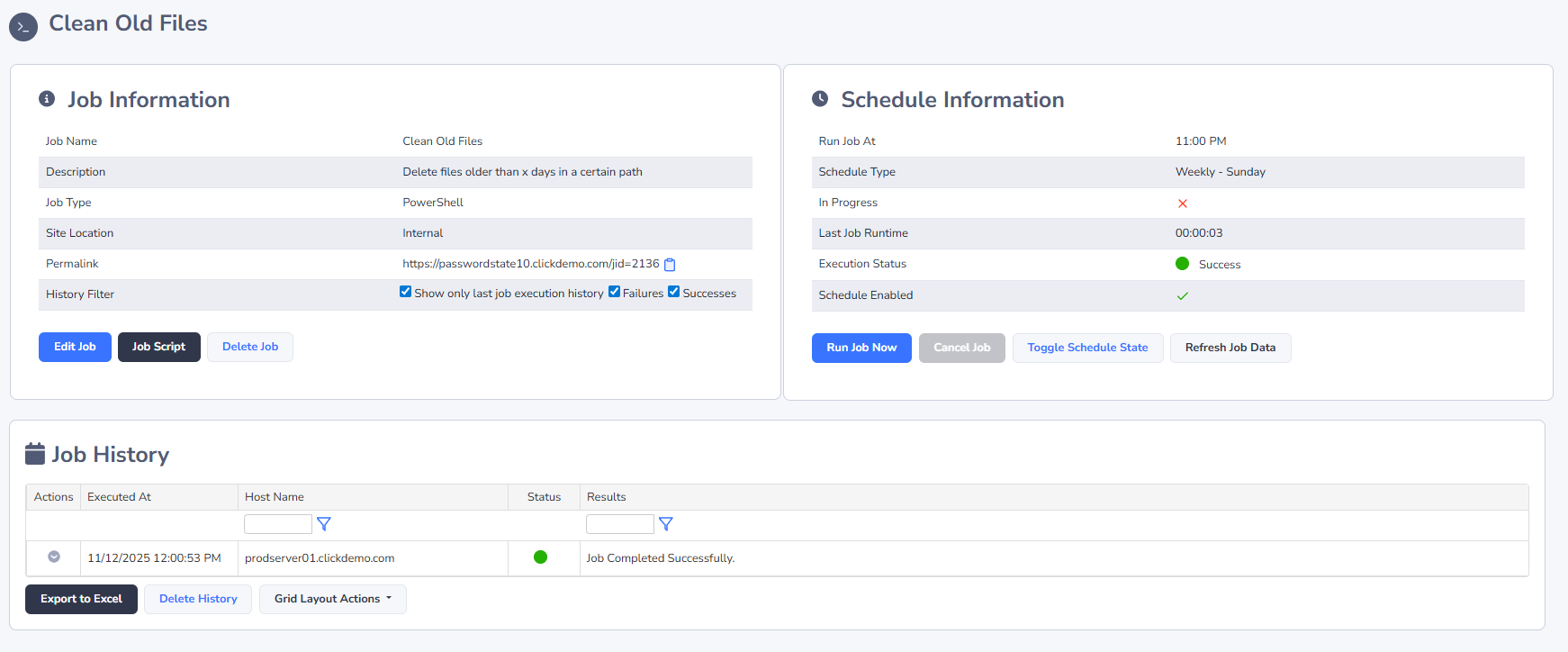Toggle the Successes history filter checkbox
The height and width of the screenshot is (652, 1568).
click(673, 292)
